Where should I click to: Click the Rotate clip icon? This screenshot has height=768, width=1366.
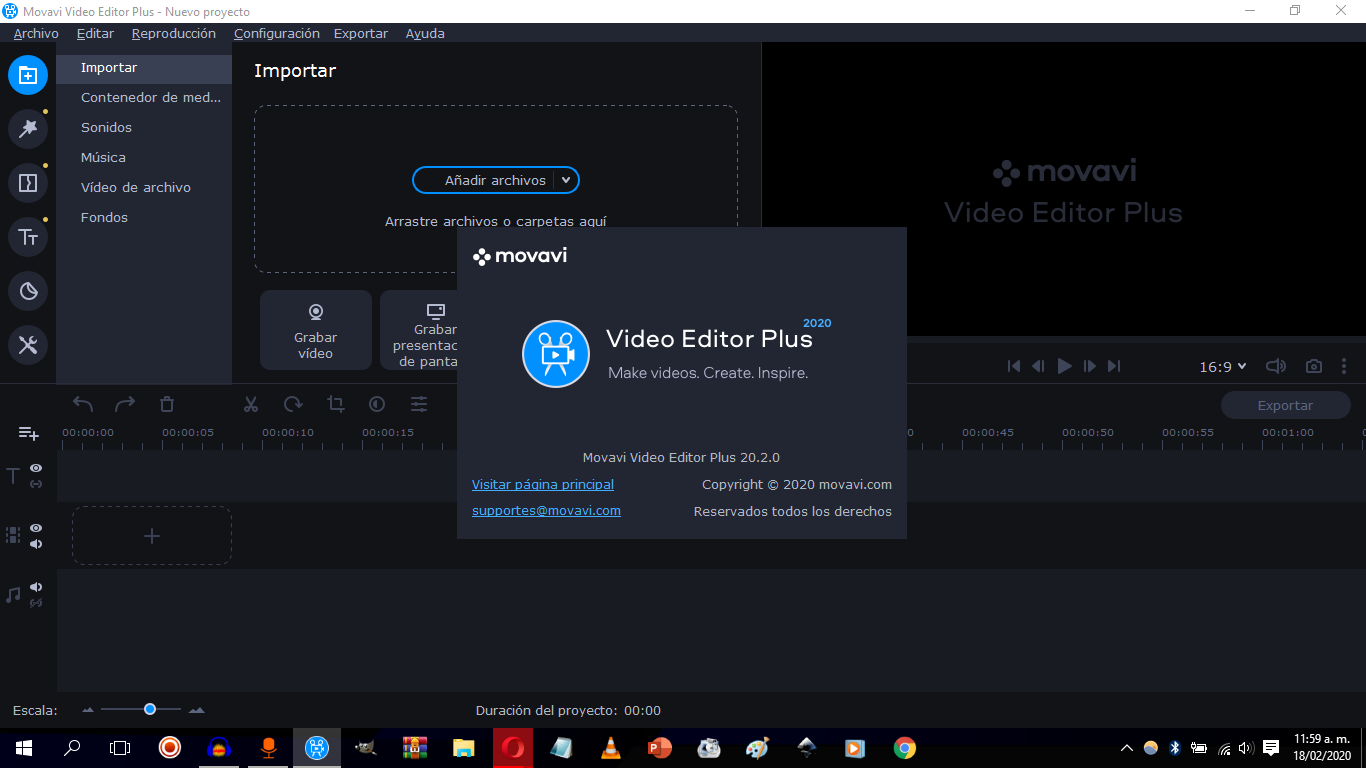tap(293, 404)
